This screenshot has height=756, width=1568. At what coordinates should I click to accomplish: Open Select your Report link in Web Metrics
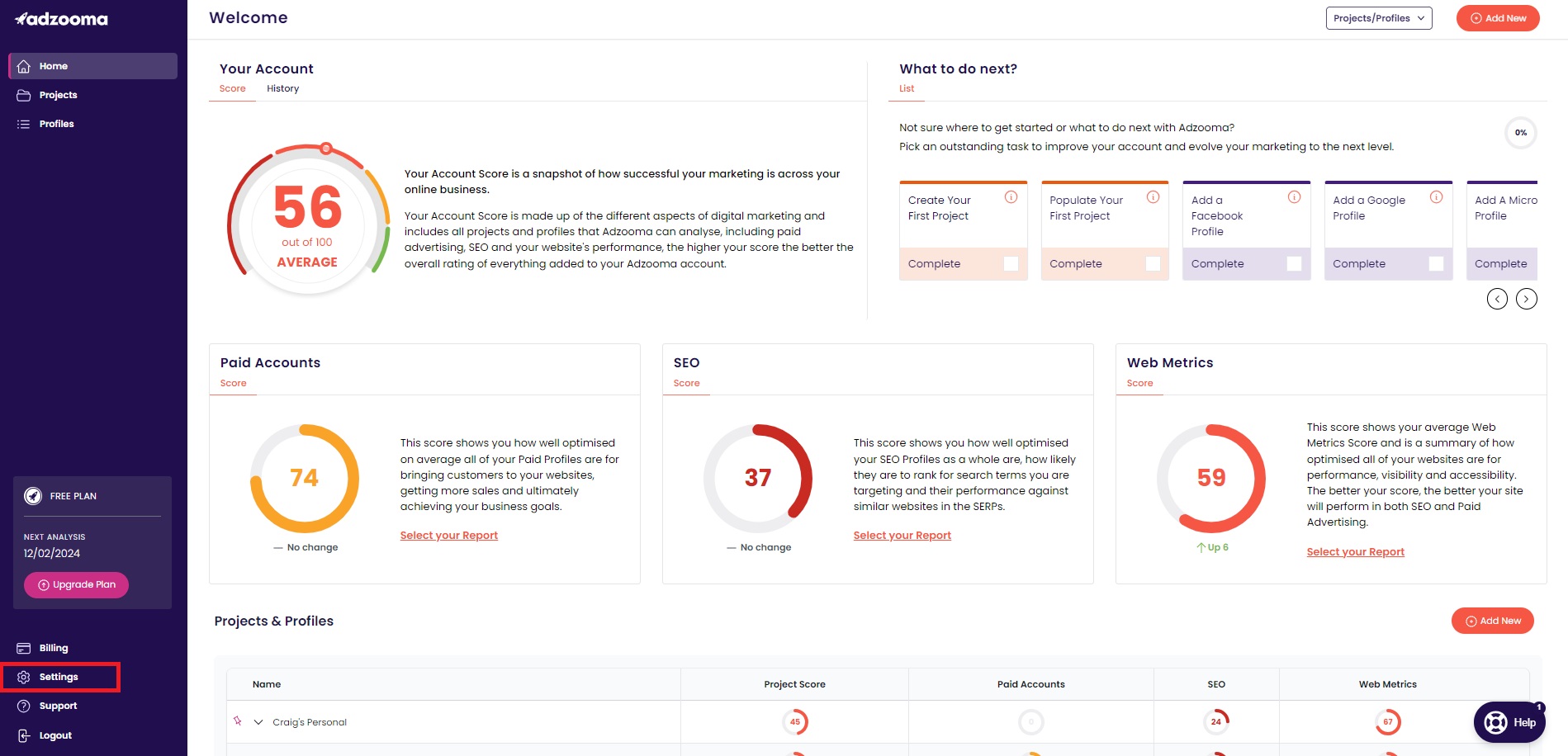1355,552
